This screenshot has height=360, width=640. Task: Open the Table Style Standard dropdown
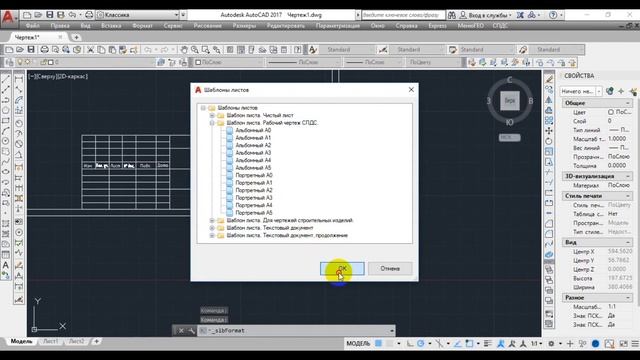click(x=486, y=50)
